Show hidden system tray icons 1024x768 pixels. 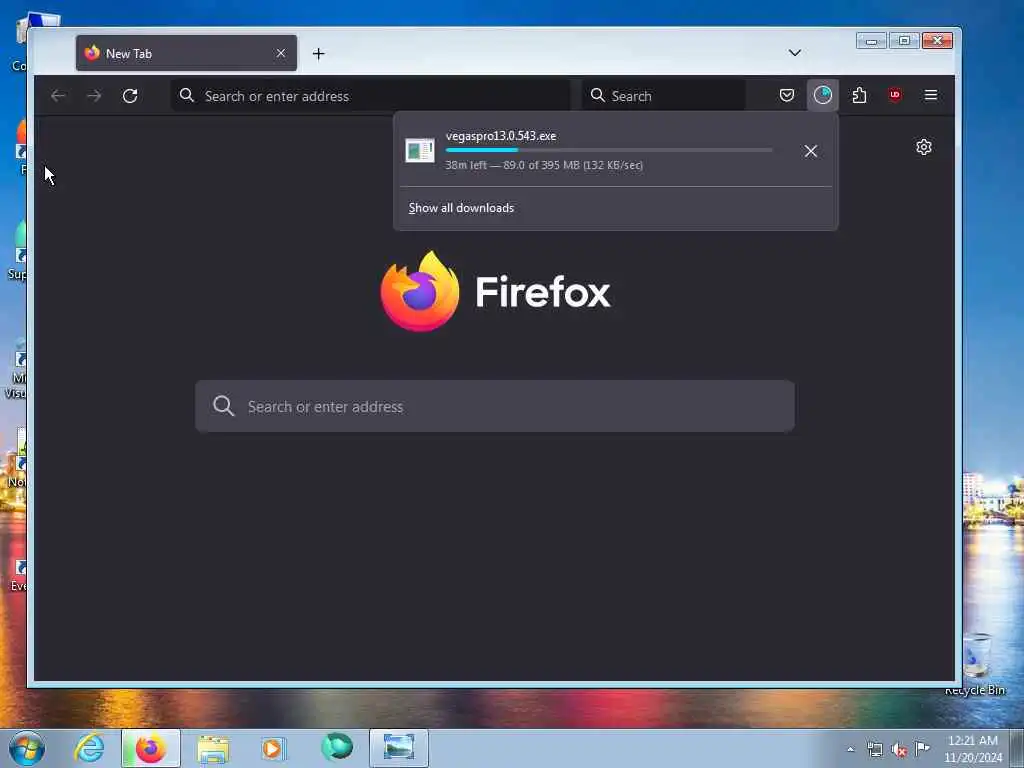click(850, 750)
